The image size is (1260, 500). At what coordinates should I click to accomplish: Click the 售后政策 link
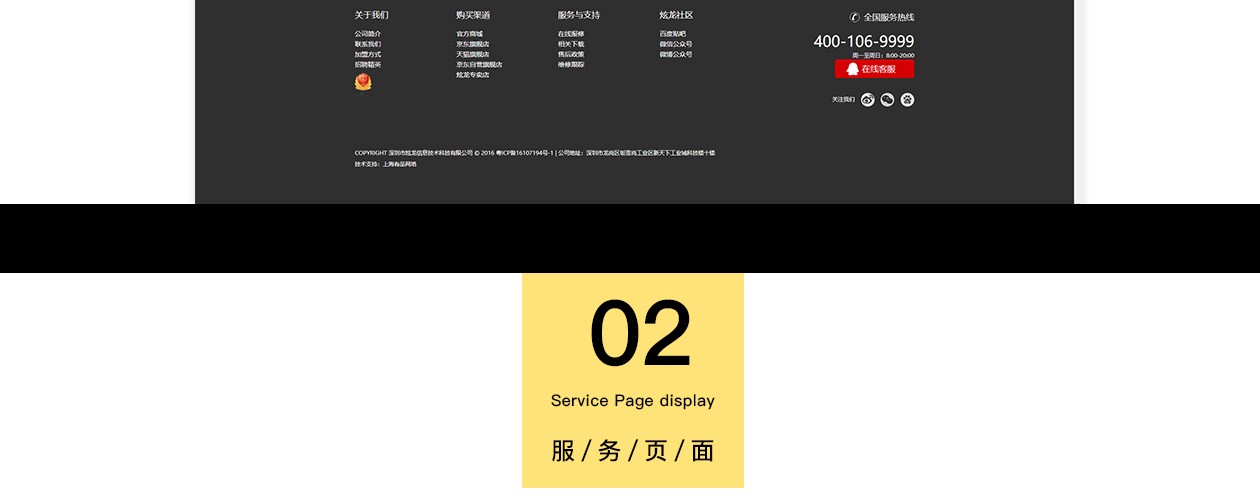pos(570,54)
